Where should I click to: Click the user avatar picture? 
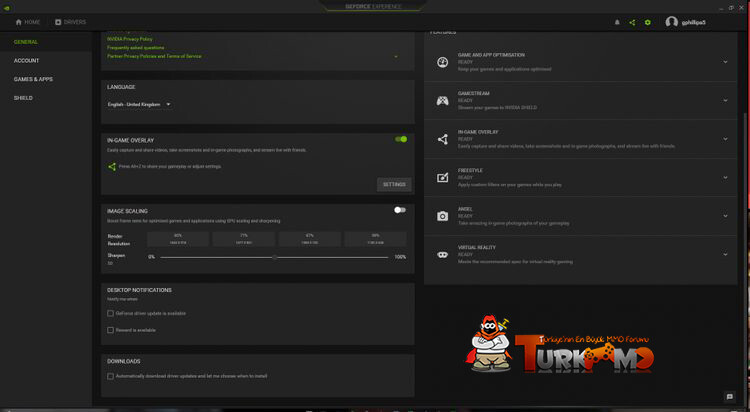(672, 22)
